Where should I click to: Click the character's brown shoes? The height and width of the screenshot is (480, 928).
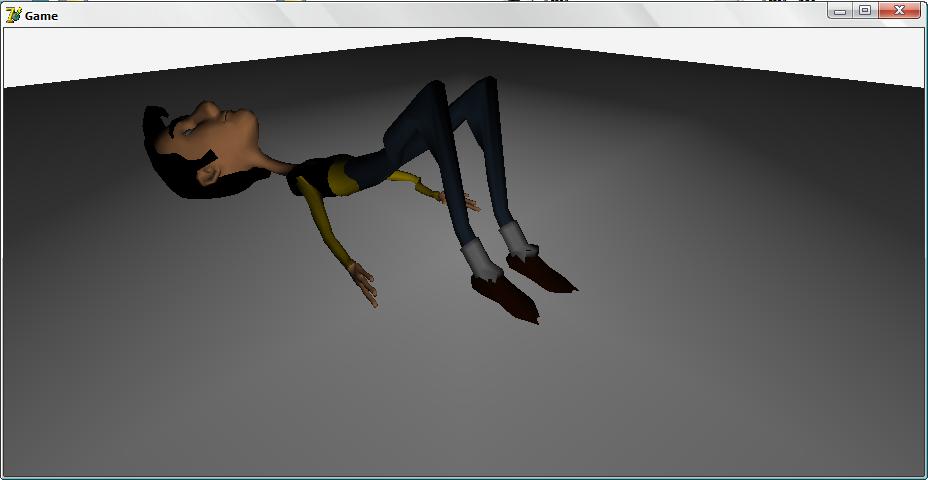click(x=524, y=288)
